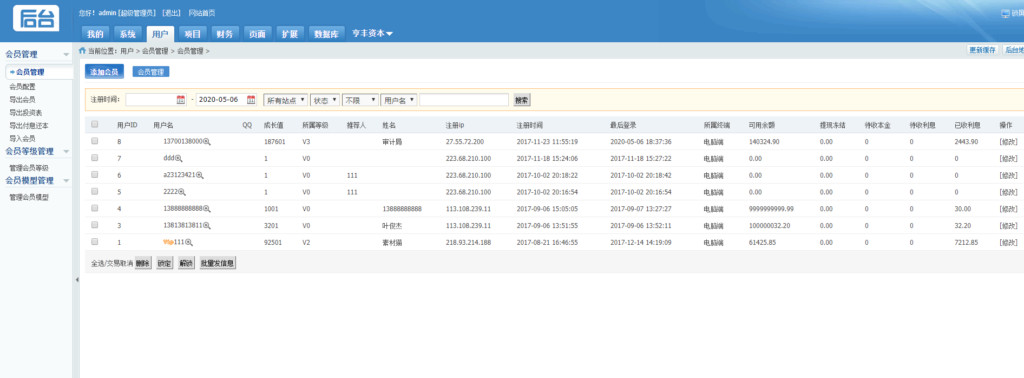Viewport: 1024px width, 378px height.
Task: Open 管理会员模型 in the sidebar
Action: tap(29, 197)
